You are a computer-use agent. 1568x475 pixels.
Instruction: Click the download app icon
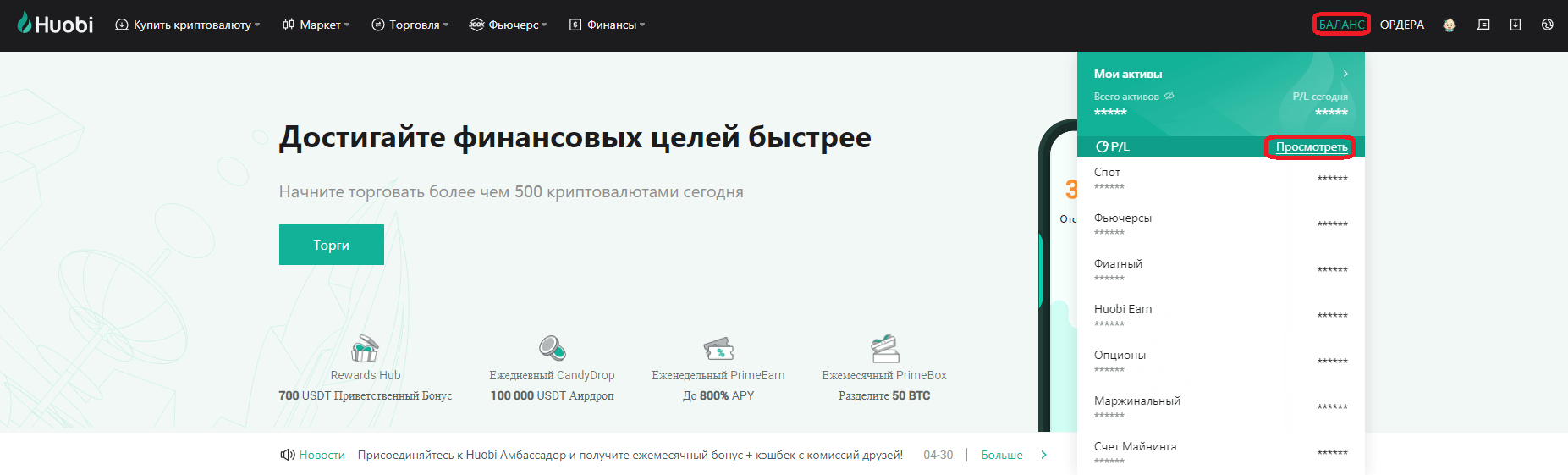1516,25
